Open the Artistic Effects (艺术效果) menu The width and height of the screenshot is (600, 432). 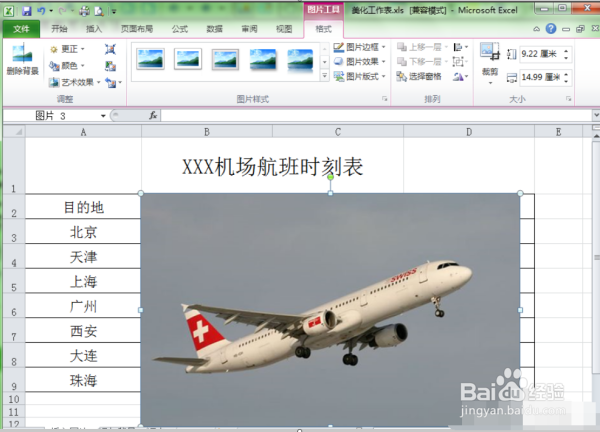[75, 82]
